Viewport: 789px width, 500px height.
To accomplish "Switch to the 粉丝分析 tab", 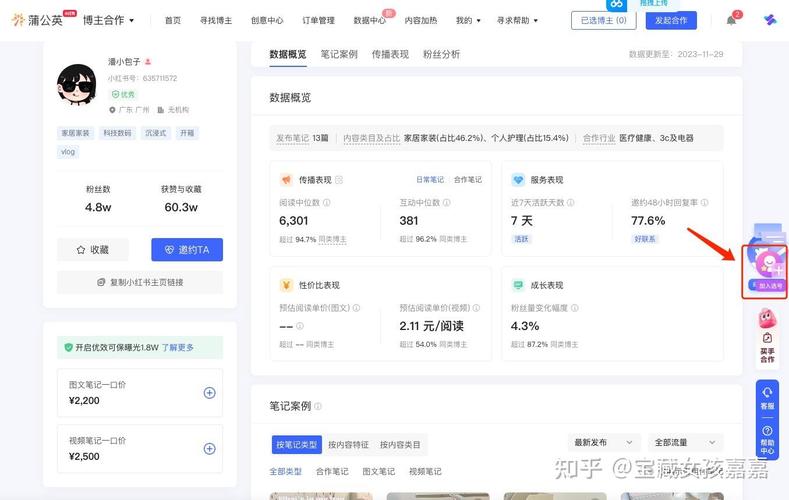I will 442,54.
